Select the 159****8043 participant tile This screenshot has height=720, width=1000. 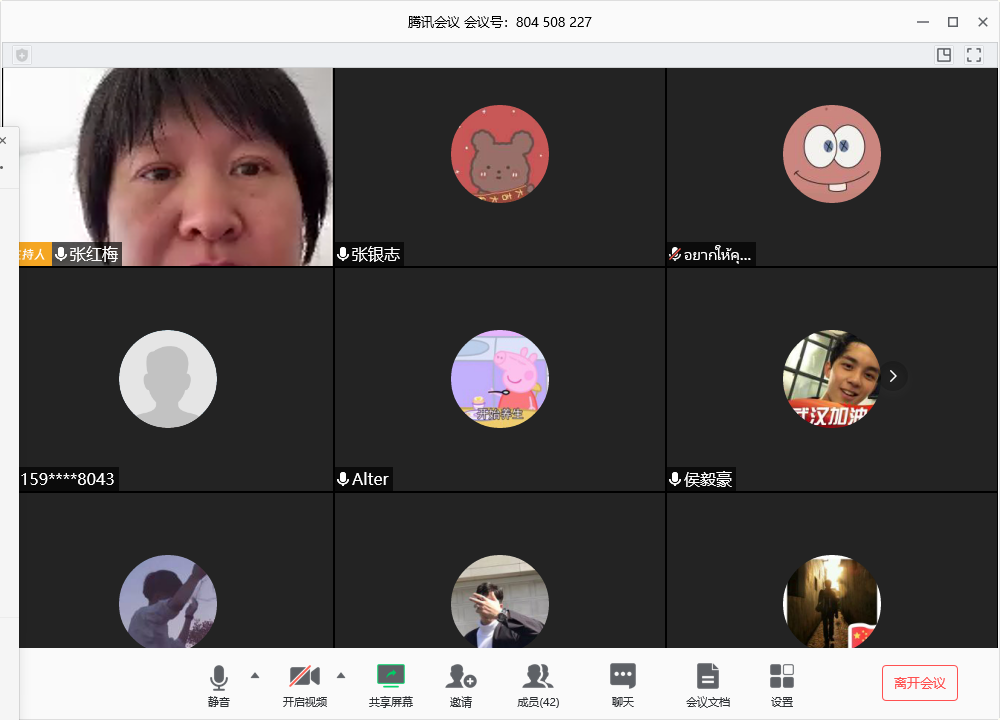pyautogui.click(x=176, y=380)
